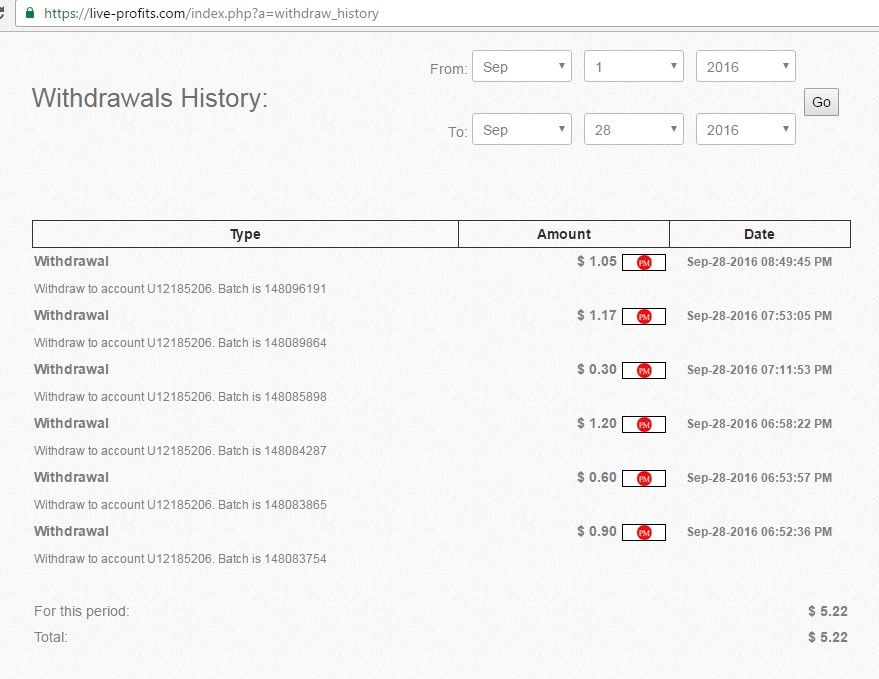This screenshot has width=879, height=679.
Task: Click the line with batch 148083865
Action: click(x=180, y=505)
